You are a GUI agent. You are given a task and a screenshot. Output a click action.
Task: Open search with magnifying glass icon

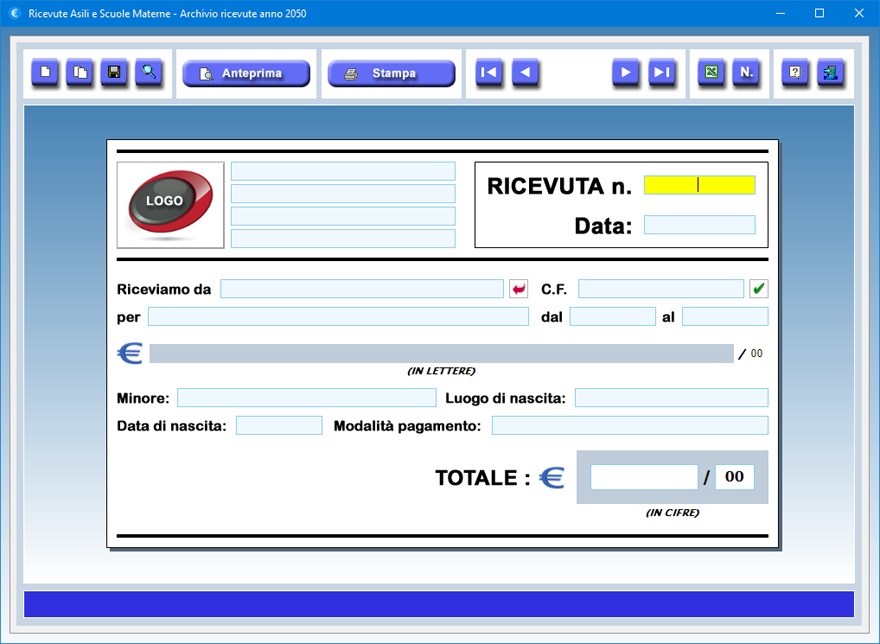coord(149,73)
